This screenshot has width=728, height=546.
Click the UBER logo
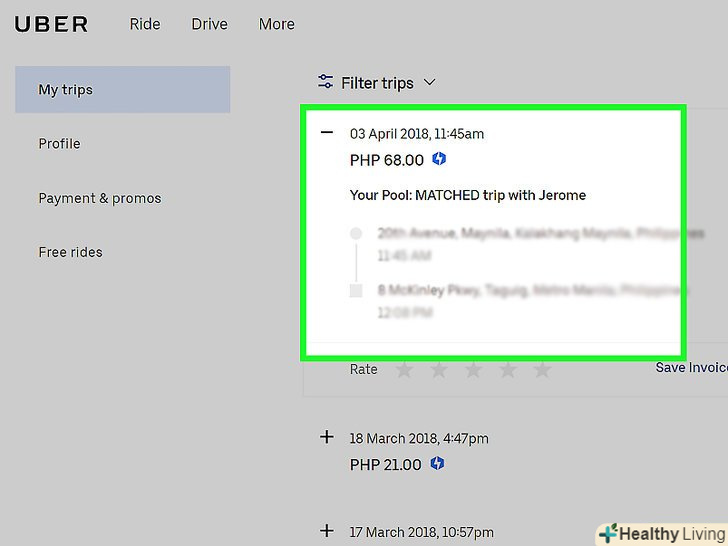(51, 24)
